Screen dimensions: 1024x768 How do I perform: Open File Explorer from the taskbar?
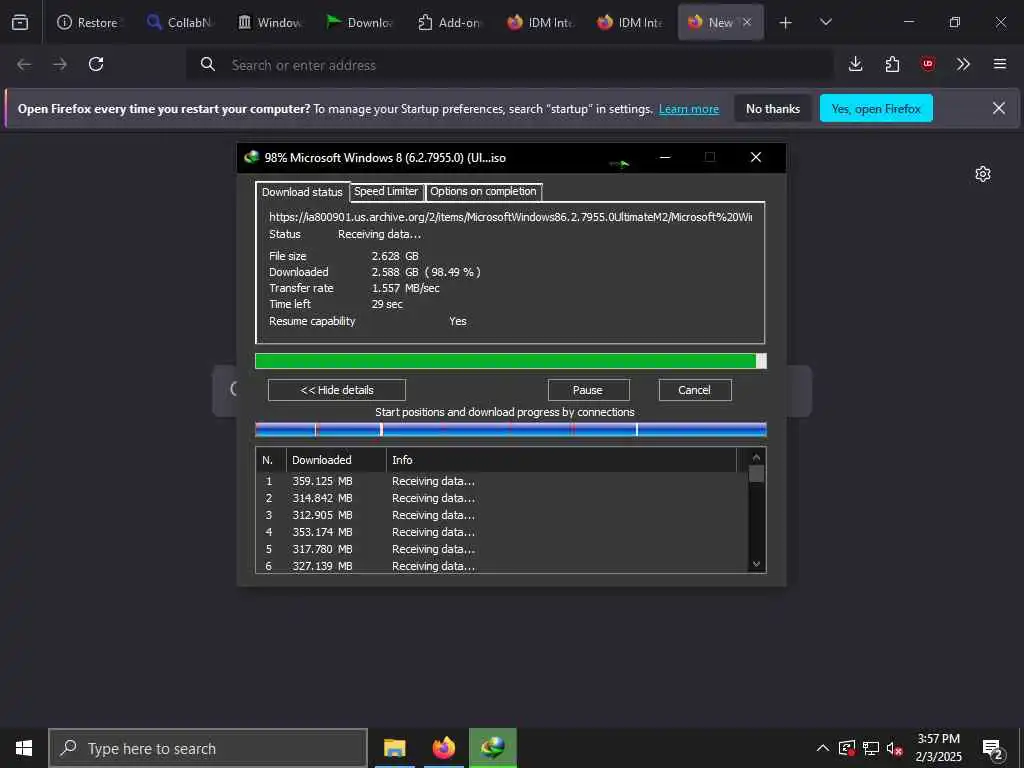point(394,748)
